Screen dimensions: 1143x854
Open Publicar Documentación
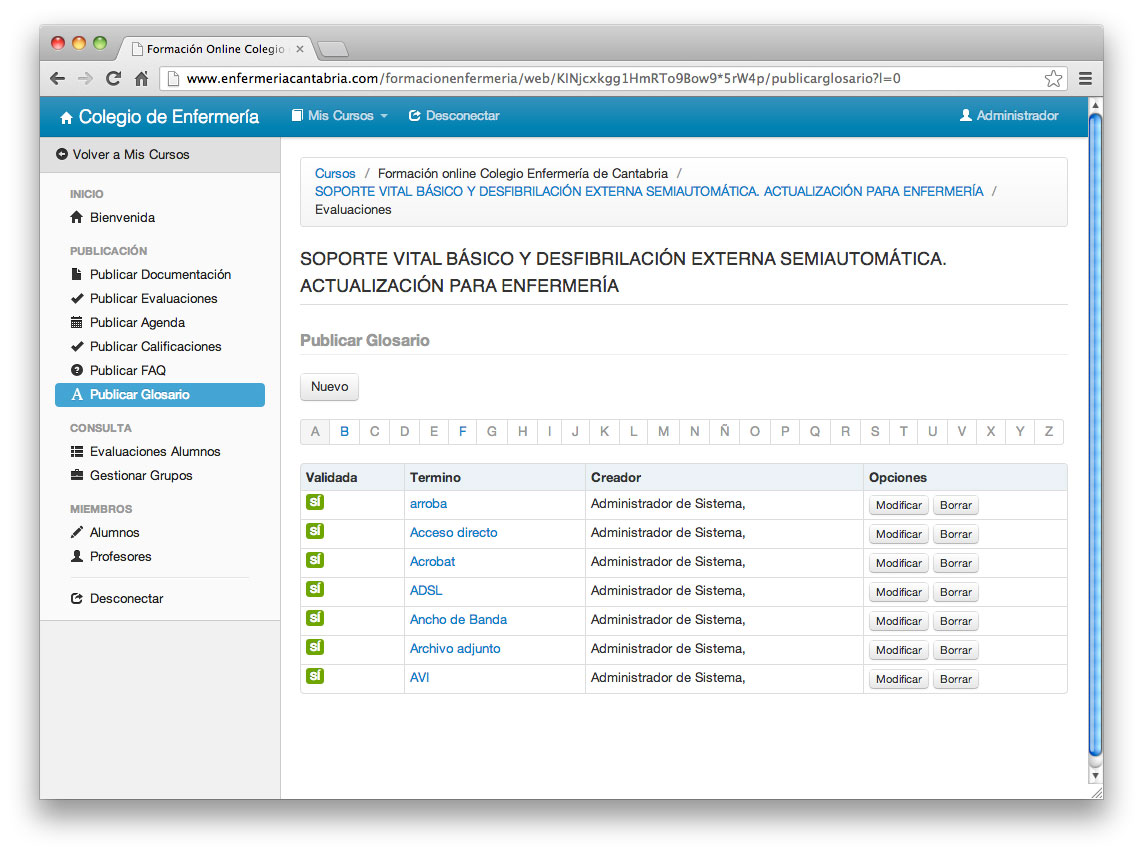(x=151, y=275)
